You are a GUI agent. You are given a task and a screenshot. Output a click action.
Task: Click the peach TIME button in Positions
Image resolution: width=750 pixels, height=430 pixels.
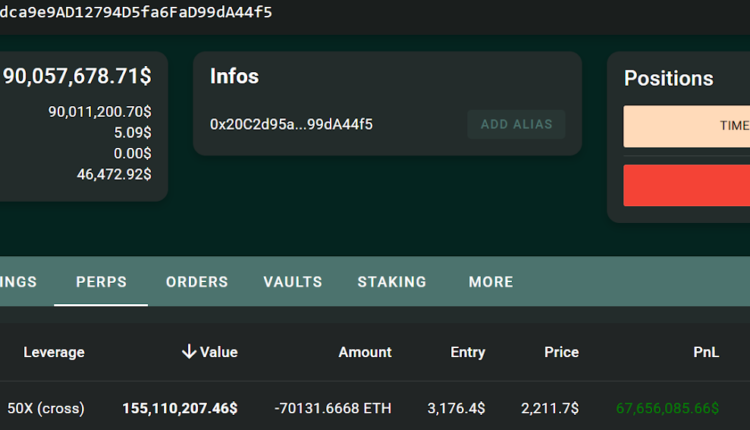pos(687,126)
